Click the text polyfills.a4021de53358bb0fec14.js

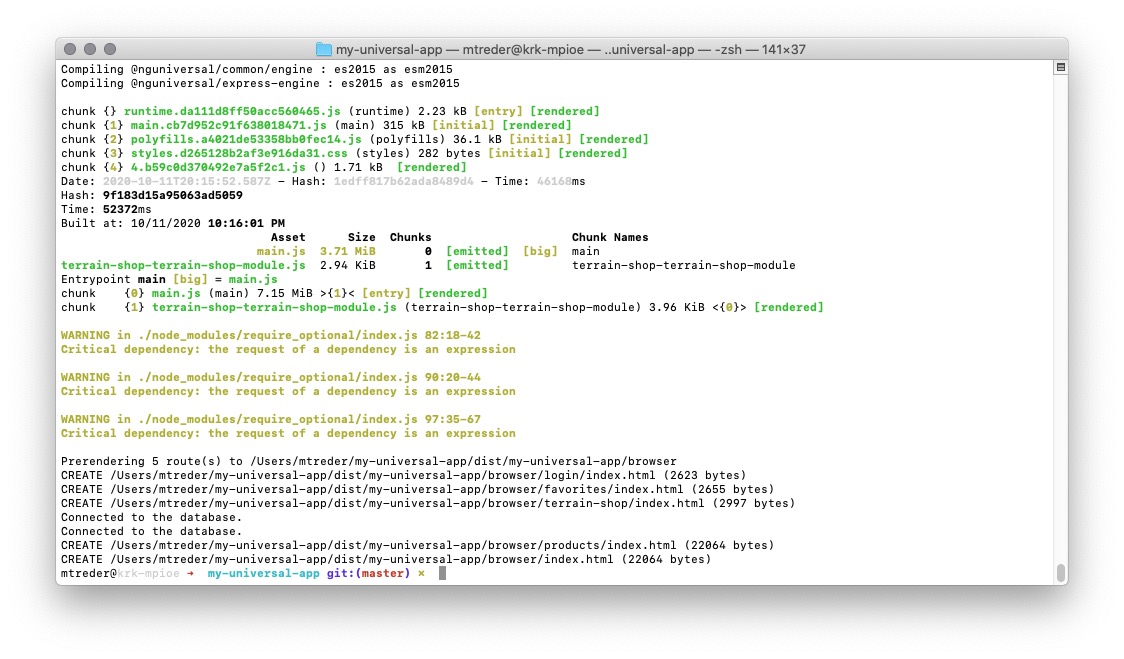pyautogui.click(x=246, y=139)
